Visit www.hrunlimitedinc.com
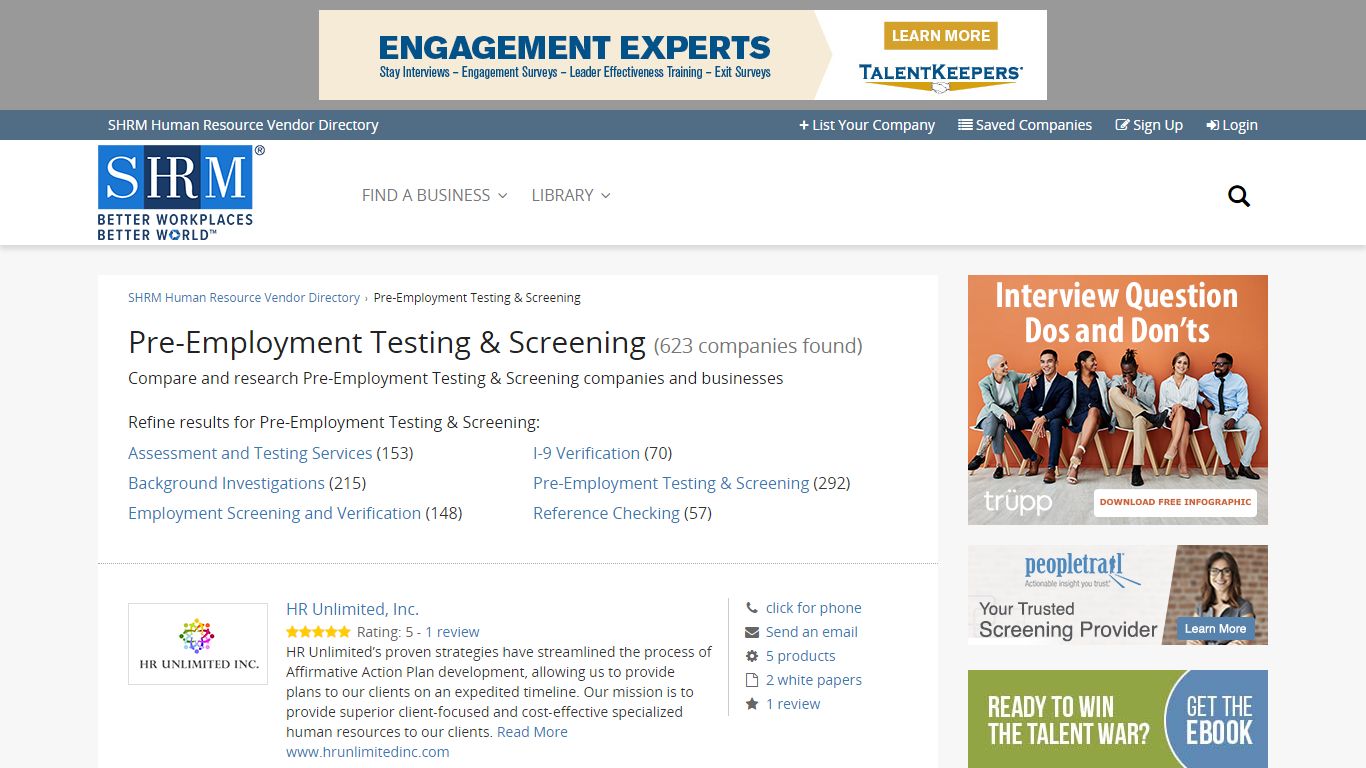1366x768 pixels. 367,752
